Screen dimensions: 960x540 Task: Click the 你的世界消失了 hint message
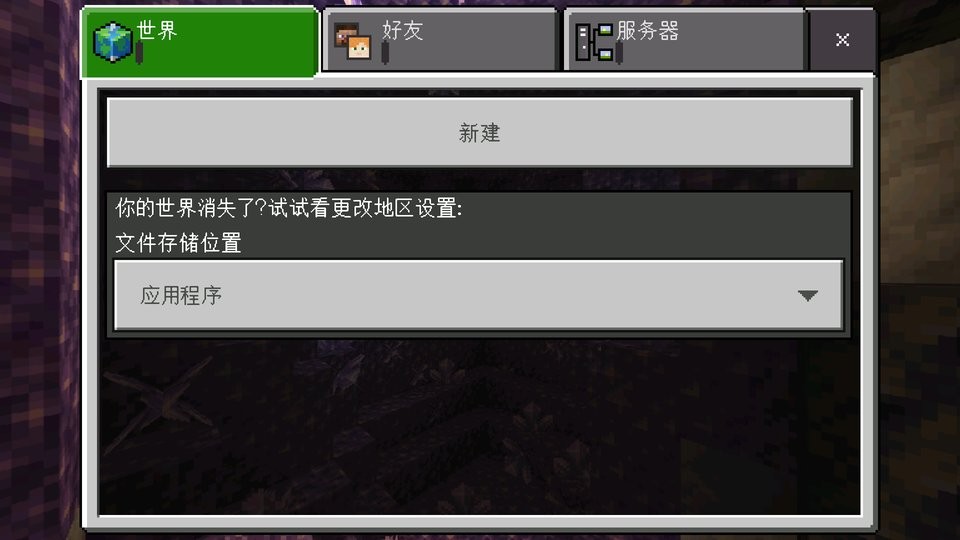coord(288,208)
